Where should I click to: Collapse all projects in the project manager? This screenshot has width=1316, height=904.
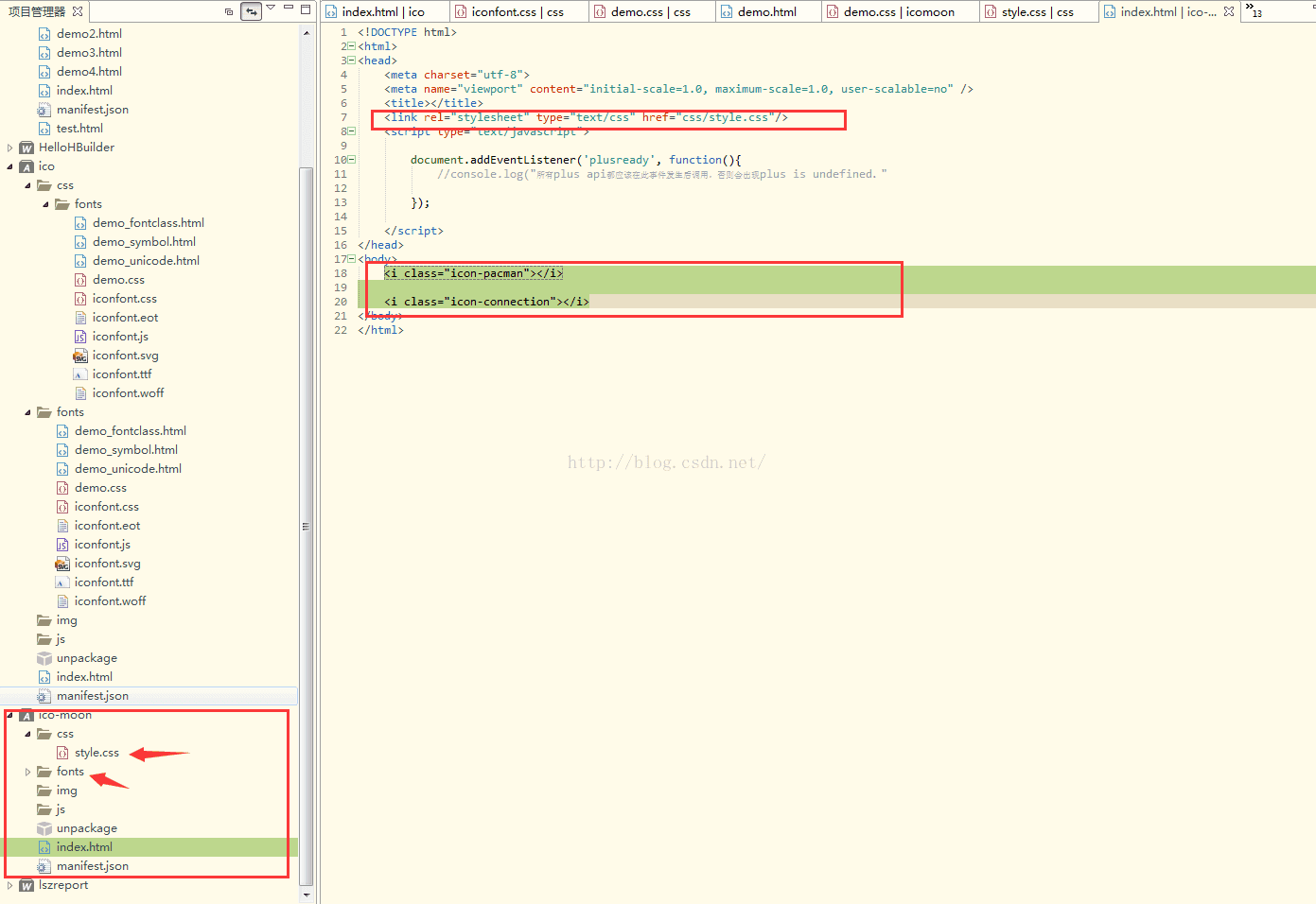point(229,11)
